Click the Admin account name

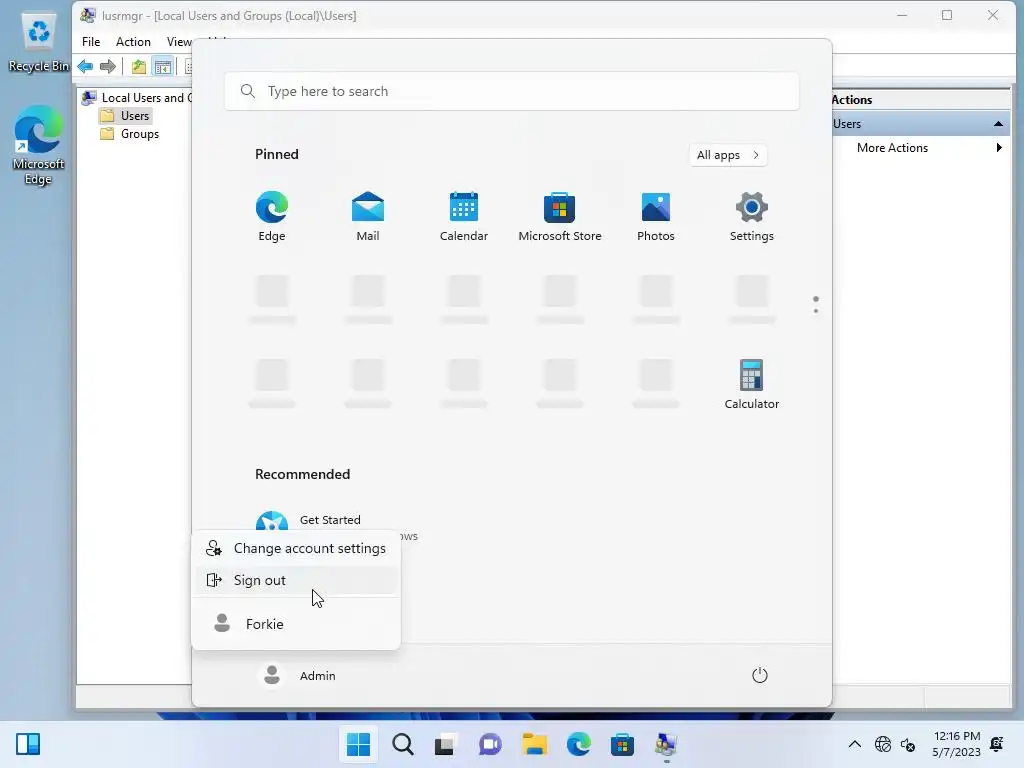coord(317,676)
